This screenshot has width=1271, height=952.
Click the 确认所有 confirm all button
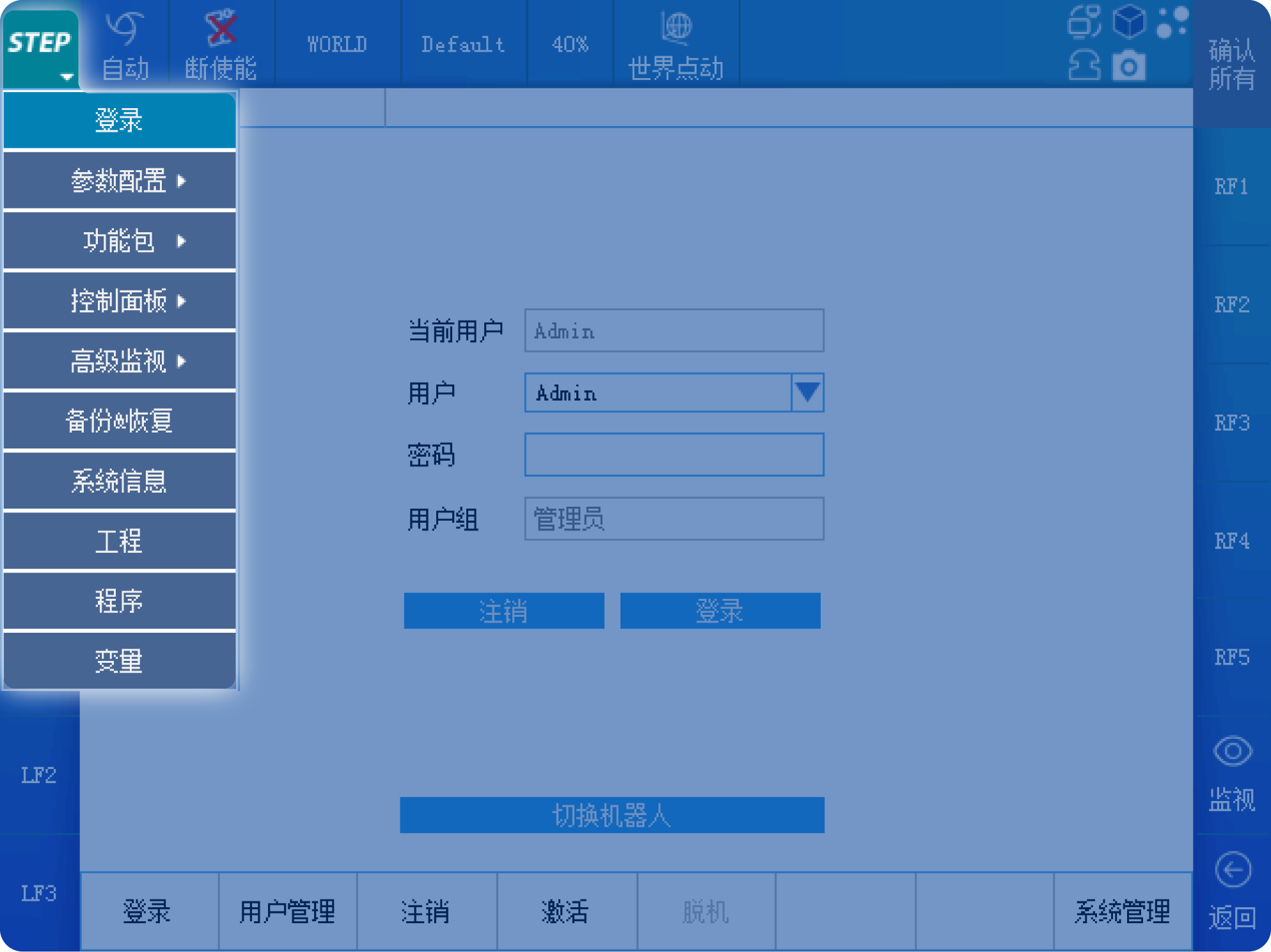click(x=1232, y=64)
